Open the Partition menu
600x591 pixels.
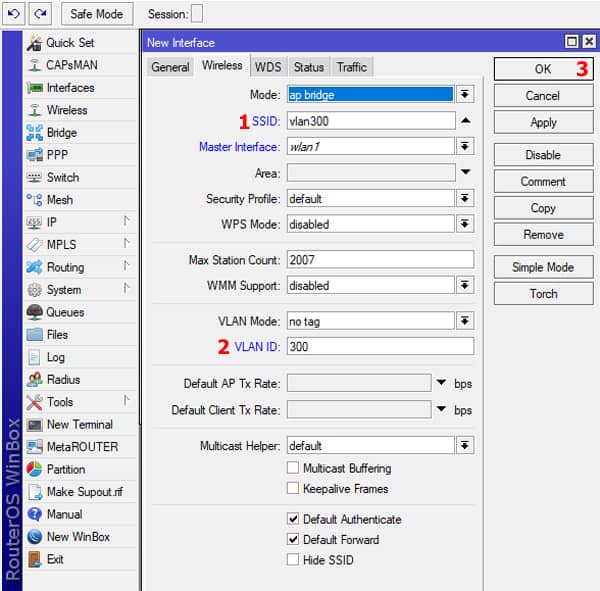click(x=81, y=469)
